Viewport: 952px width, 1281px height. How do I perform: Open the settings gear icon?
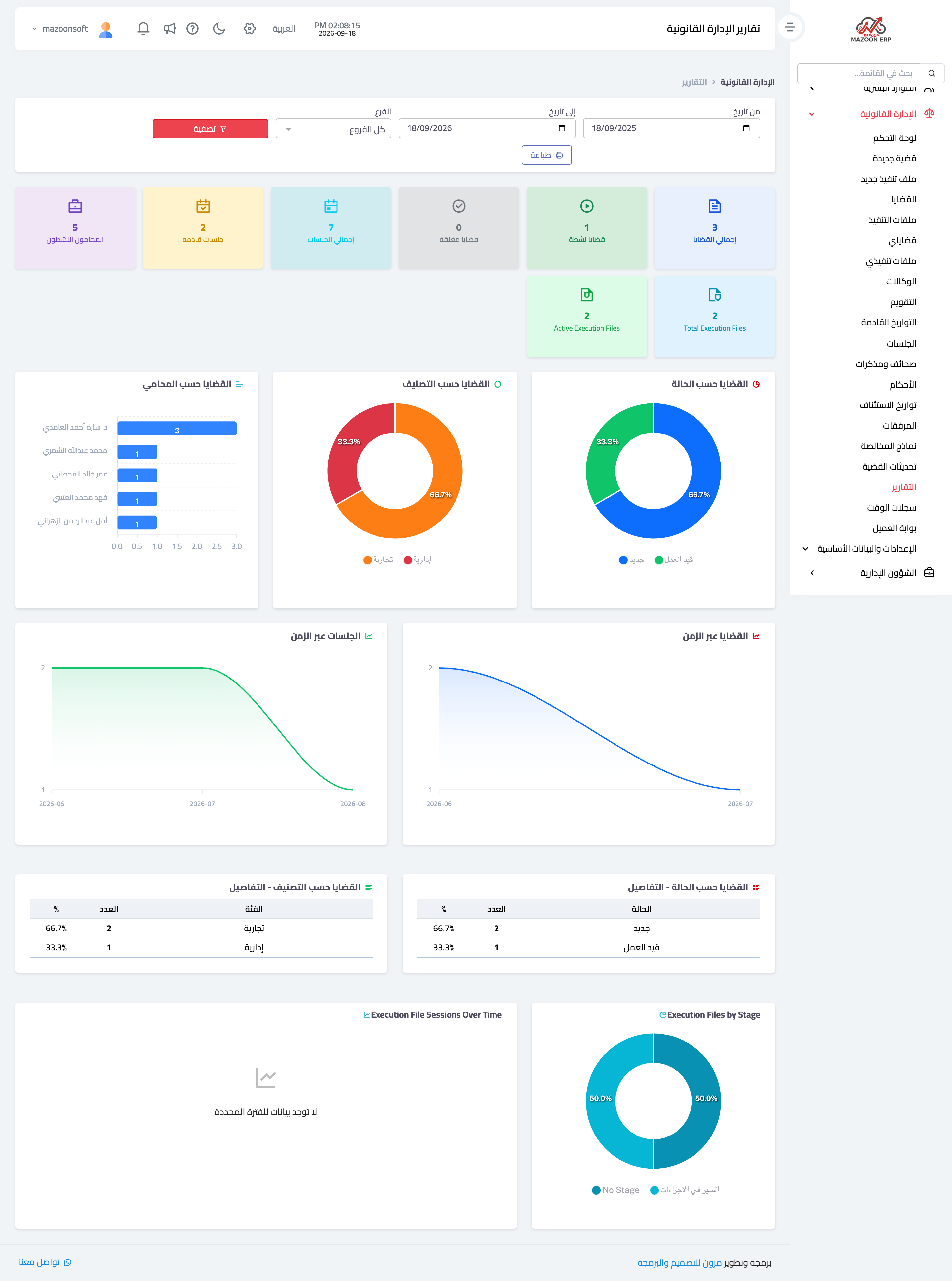250,28
